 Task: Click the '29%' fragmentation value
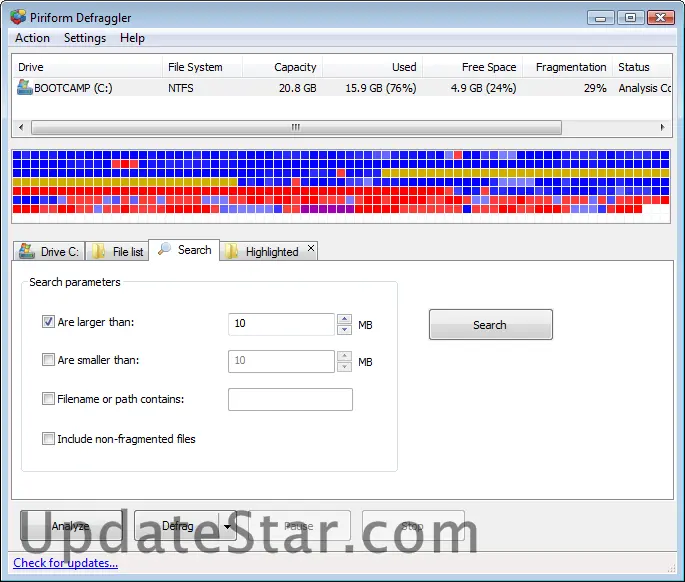pos(595,88)
